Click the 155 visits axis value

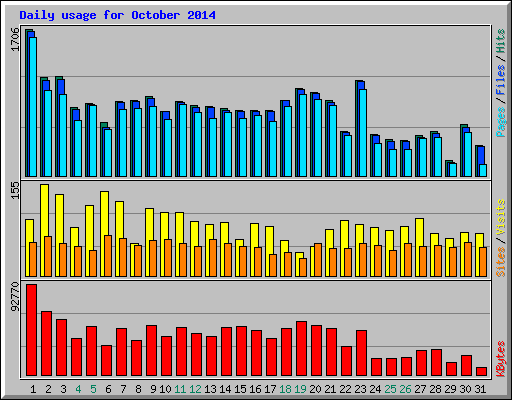click(x=15, y=190)
